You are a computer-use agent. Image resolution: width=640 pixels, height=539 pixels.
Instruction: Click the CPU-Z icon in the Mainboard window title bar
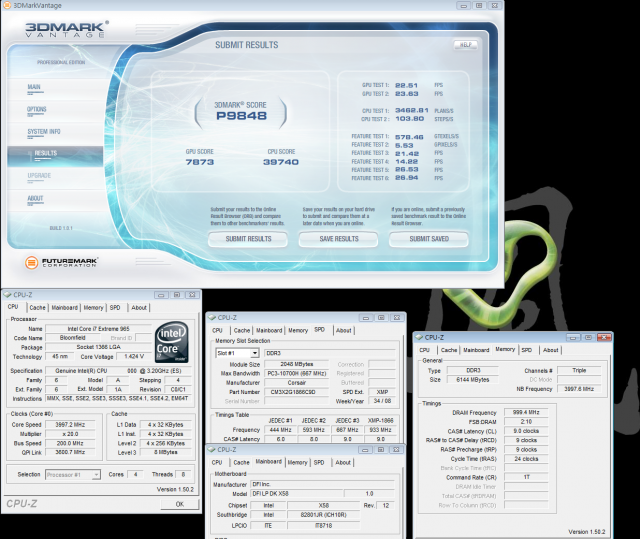(x=211, y=449)
